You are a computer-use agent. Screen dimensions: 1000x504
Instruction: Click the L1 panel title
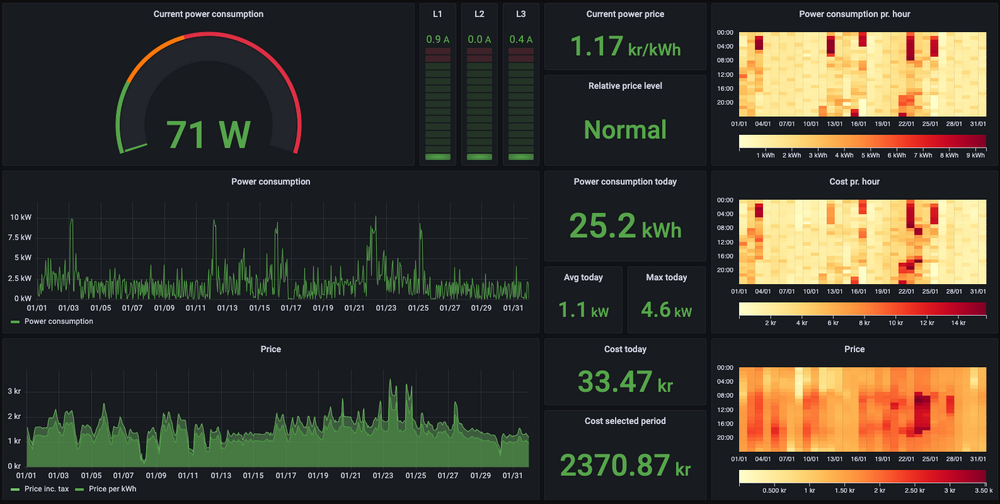pos(438,14)
